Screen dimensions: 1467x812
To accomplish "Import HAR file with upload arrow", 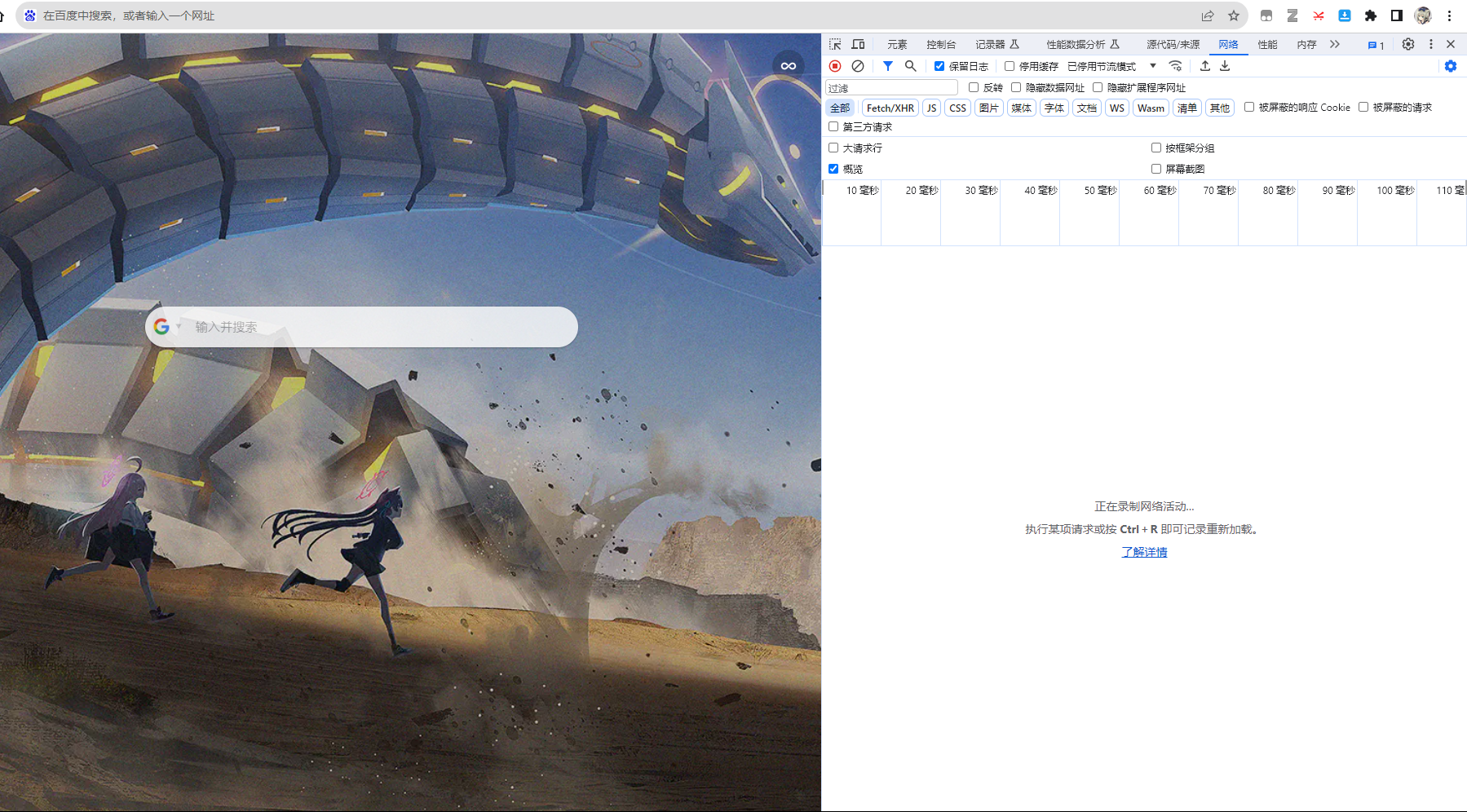I will coord(1205,66).
